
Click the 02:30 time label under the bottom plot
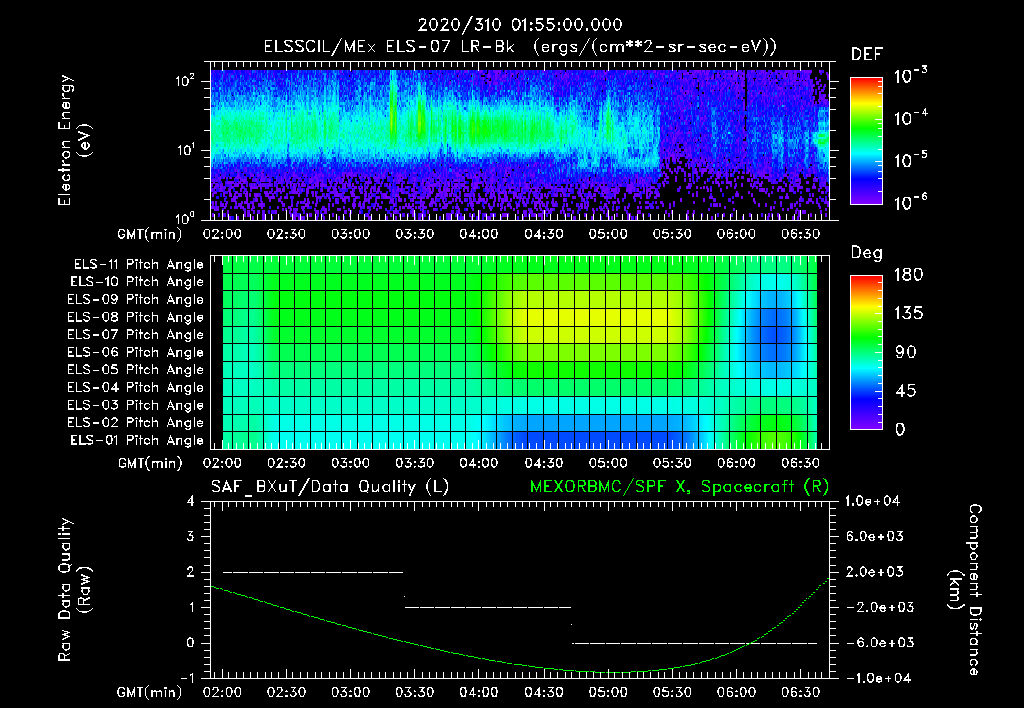click(286, 692)
